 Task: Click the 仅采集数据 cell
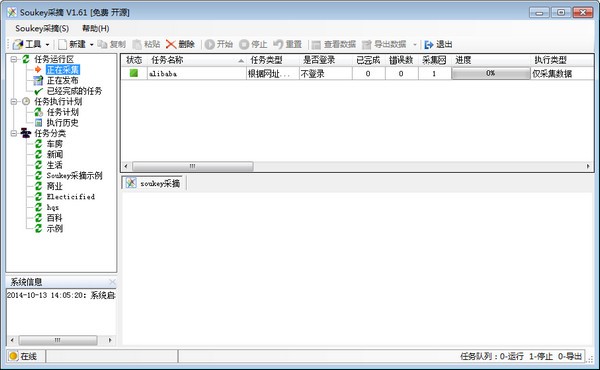click(562, 73)
